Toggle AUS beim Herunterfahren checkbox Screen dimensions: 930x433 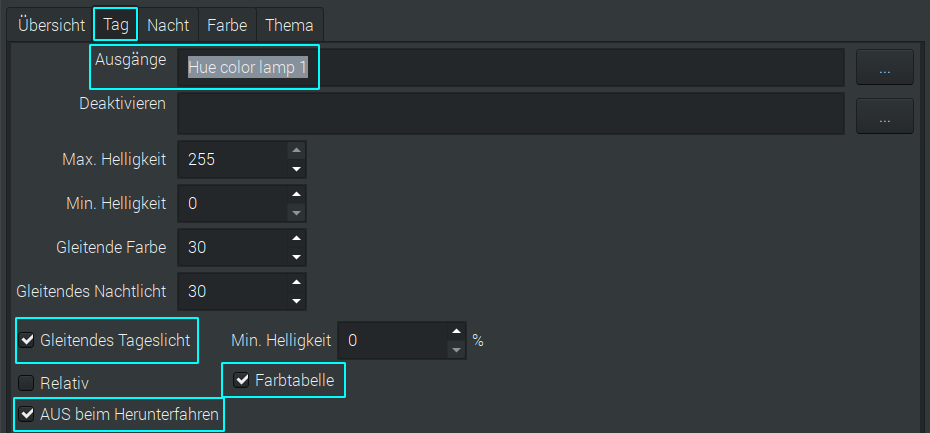(x=27, y=413)
